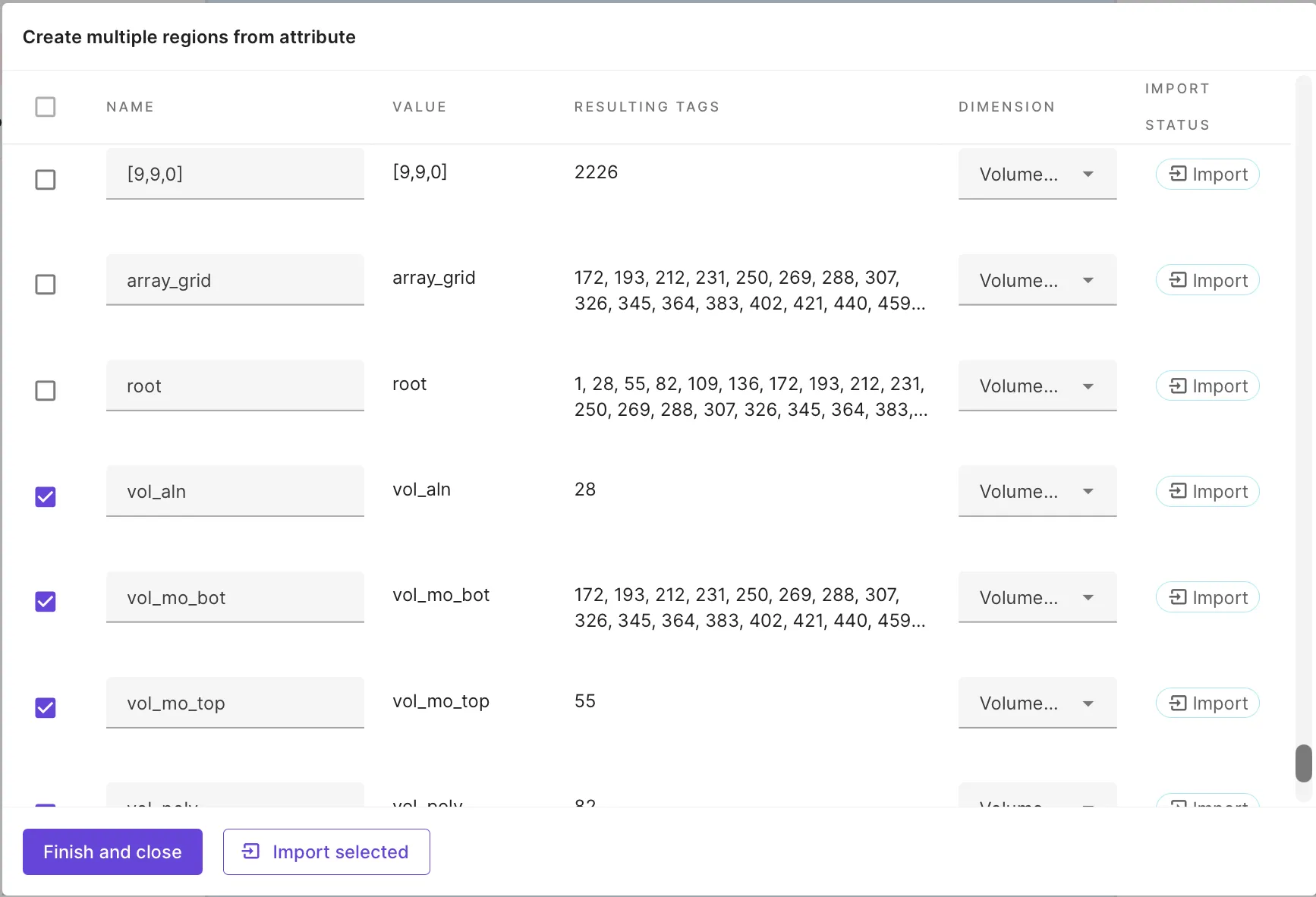
Task: Click into the root name field
Action: pyautogui.click(x=235, y=386)
